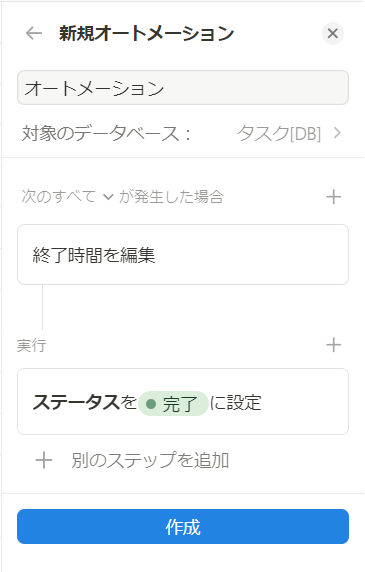
Task: Open the 終了時間を編集 trigger card
Action: (183, 255)
